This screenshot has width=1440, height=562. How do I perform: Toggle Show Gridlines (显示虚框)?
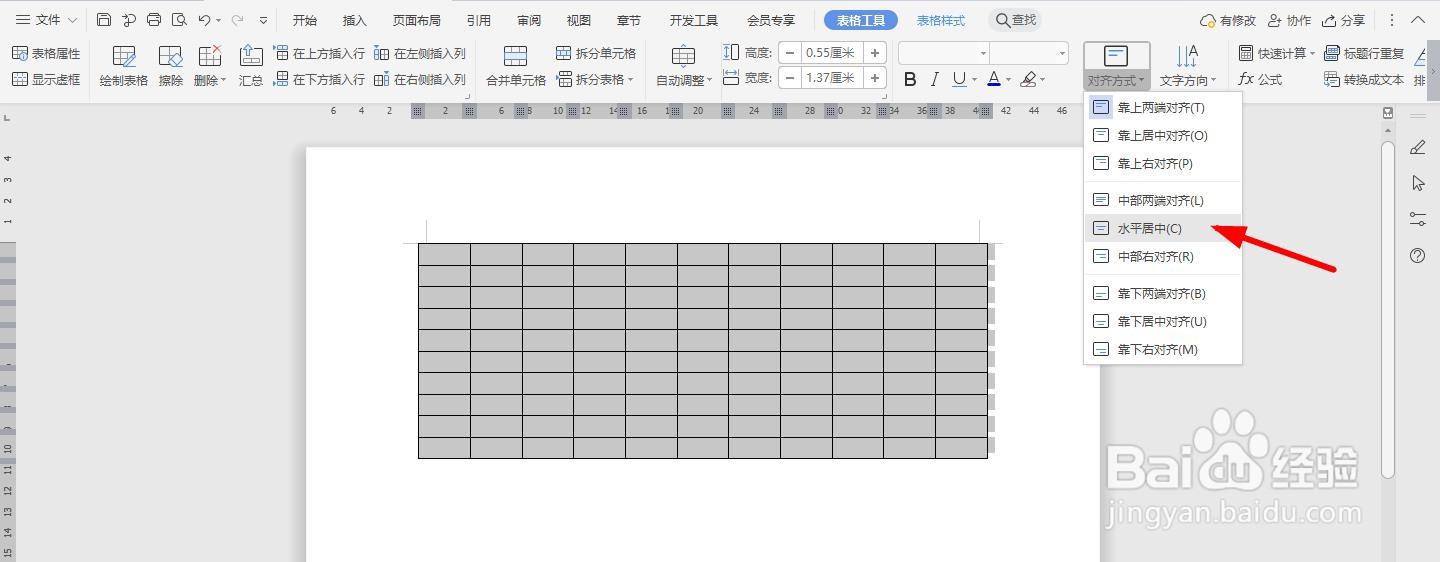(46, 79)
